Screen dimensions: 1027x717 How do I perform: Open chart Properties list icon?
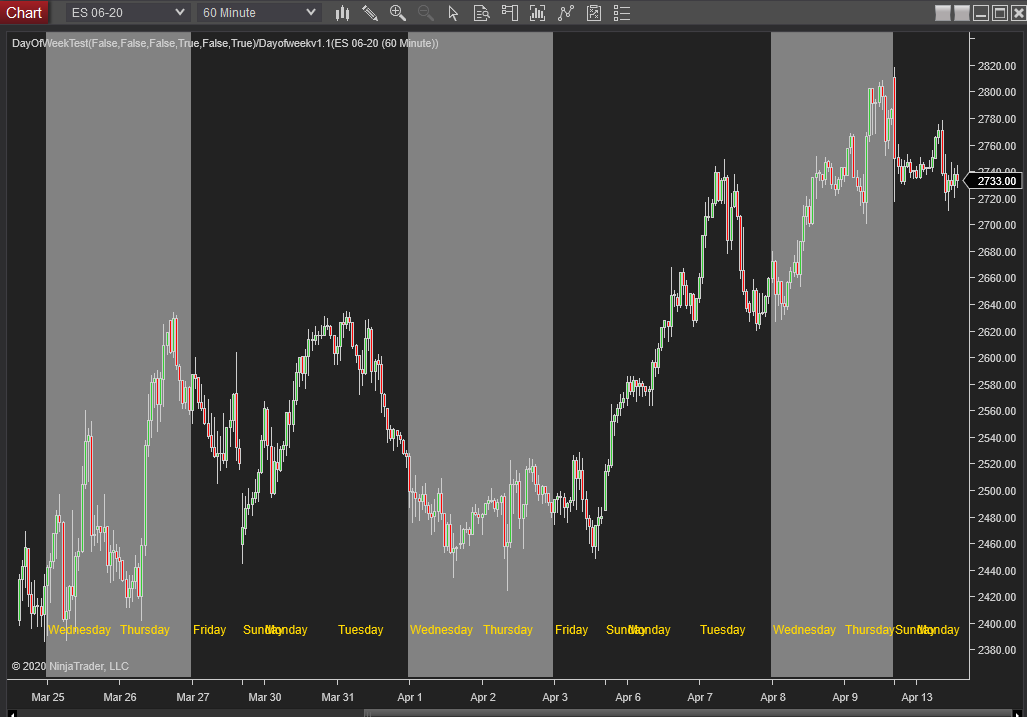pyautogui.click(x=622, y=13)
